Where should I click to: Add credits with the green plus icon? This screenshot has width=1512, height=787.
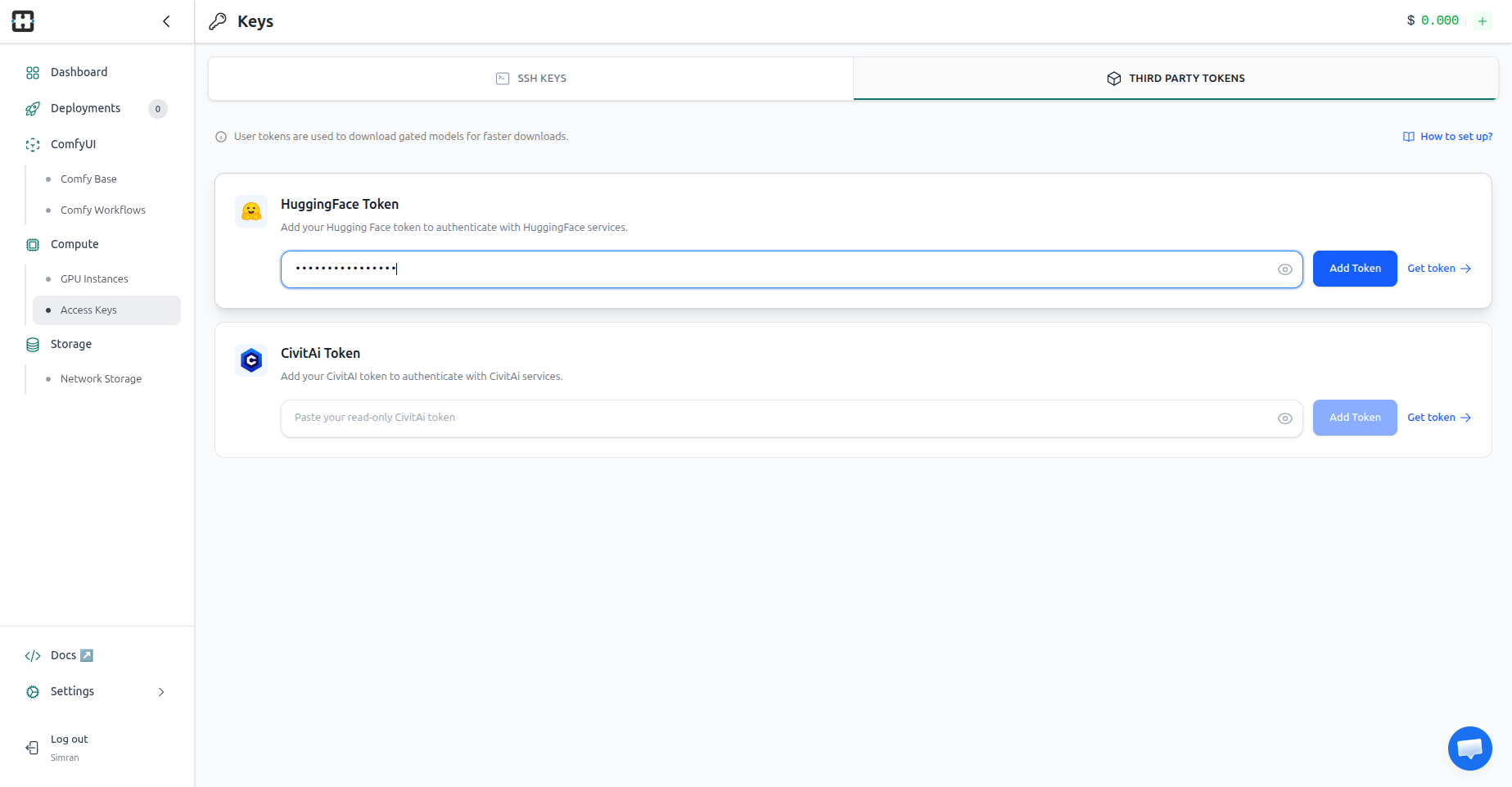pos(1483,21)
